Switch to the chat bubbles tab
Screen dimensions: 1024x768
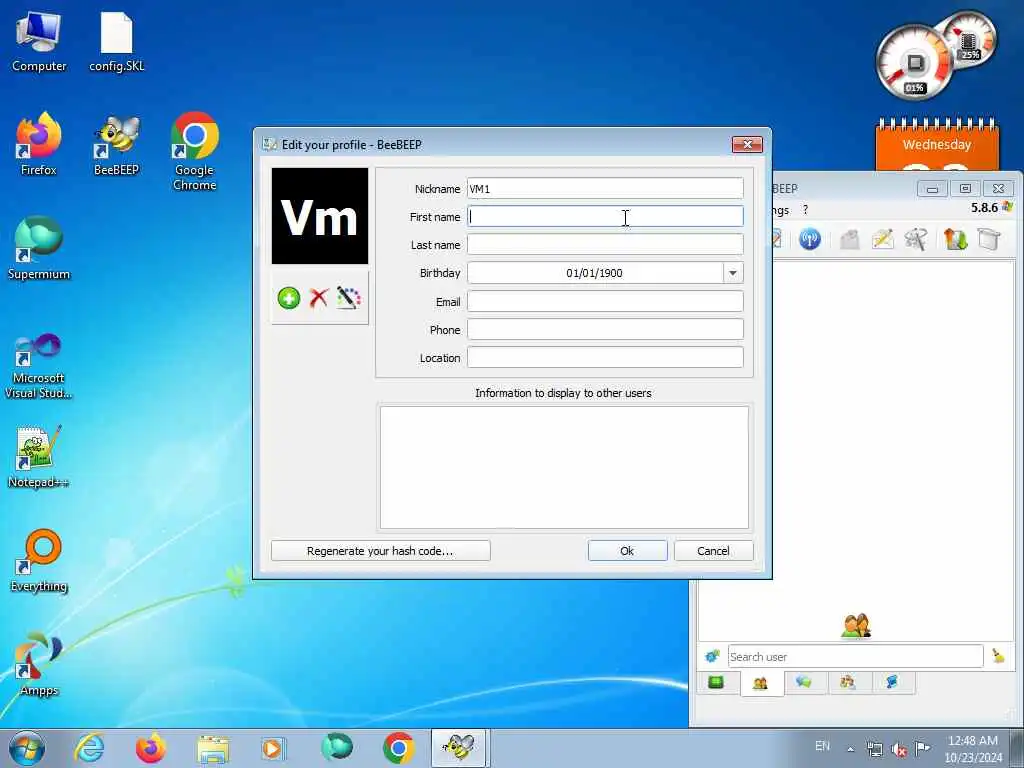pyautogui.click(x=804, y=682)
